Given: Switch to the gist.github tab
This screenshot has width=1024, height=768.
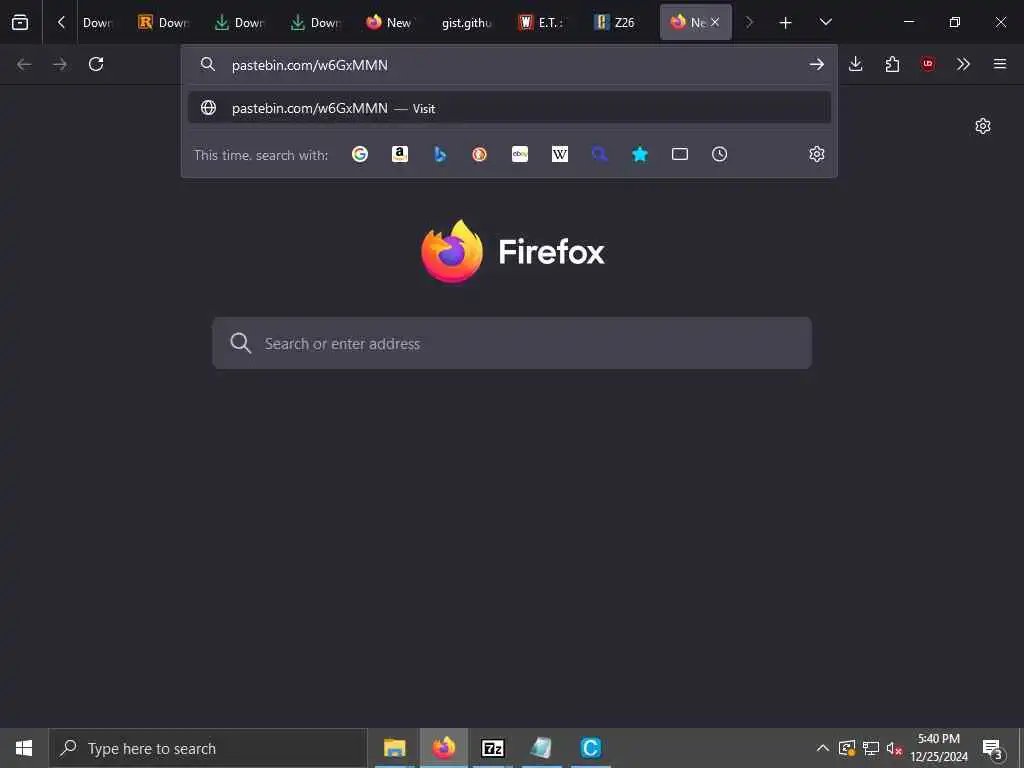Looking at the screenshot, I should pos(466,22).
